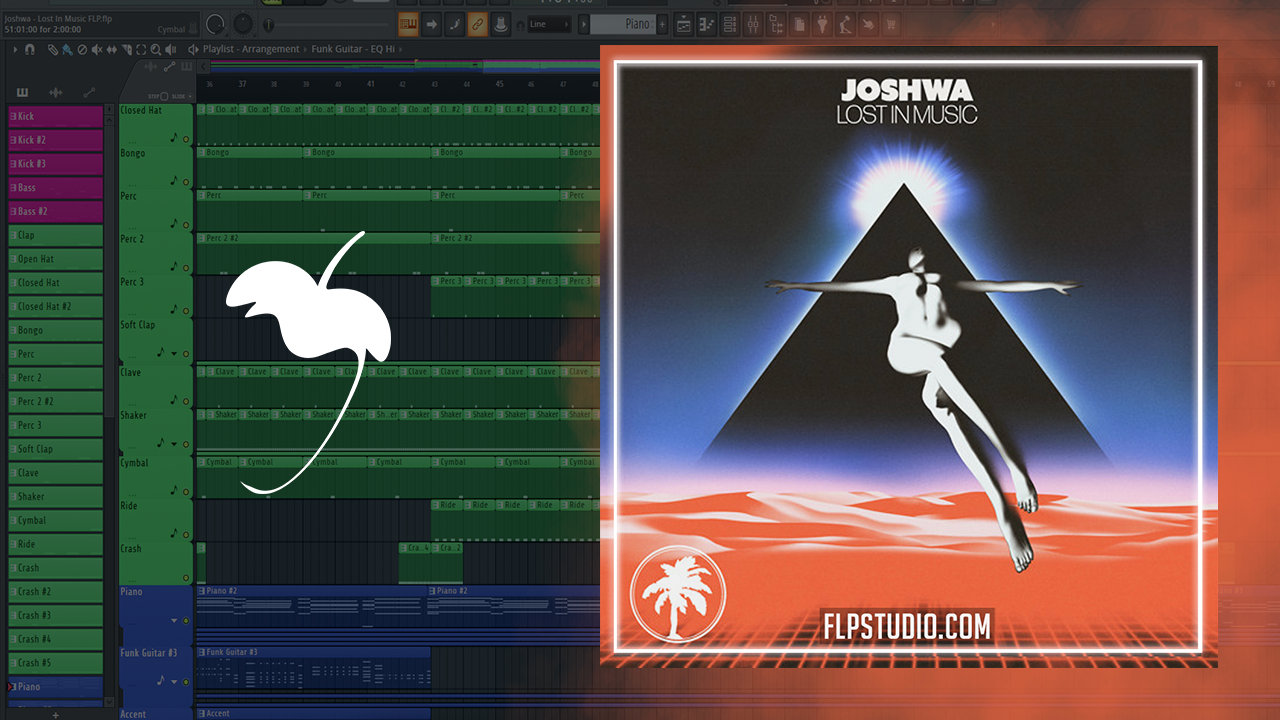Image resolution: width=1280 pixels, height=720 pixels.
Task: Toggle the Step/Slide switch
Action: 163,96
